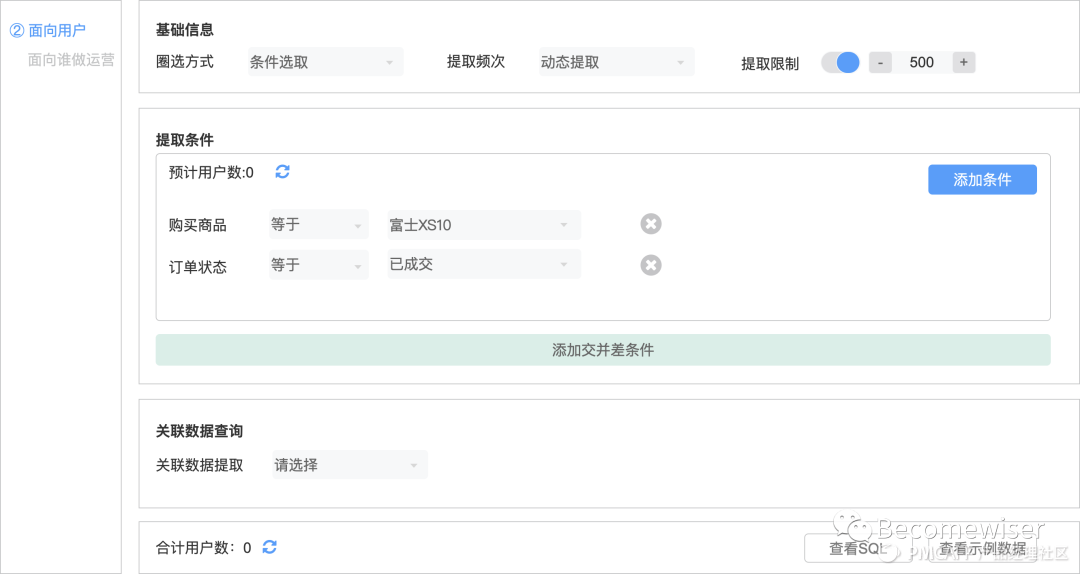Refresh the 预计用户数 estimated user count

point(282,172)
